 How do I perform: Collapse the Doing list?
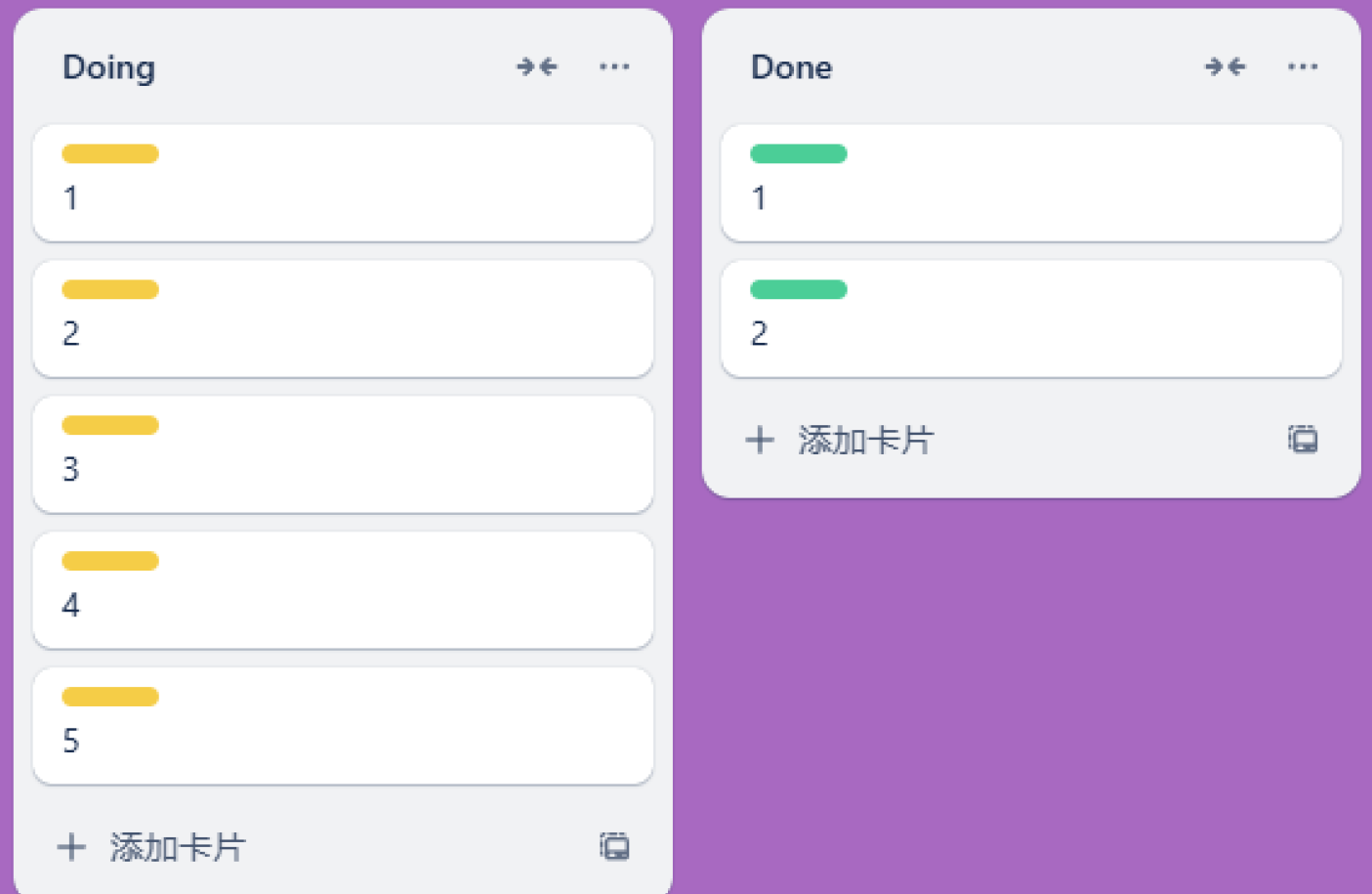[537, 66]
